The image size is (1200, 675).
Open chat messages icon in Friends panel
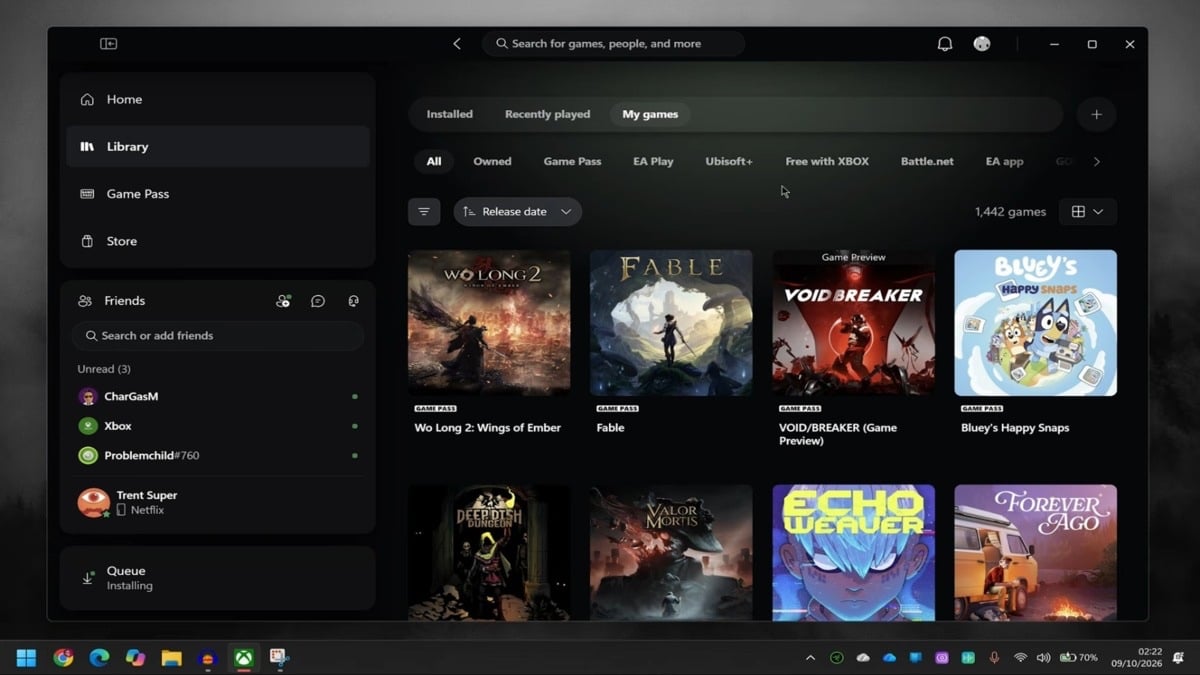318,301
